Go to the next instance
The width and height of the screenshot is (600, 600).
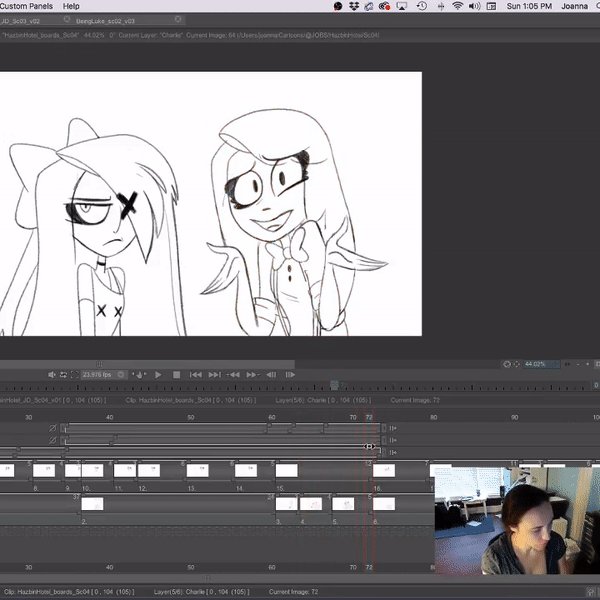coord(252,375)
